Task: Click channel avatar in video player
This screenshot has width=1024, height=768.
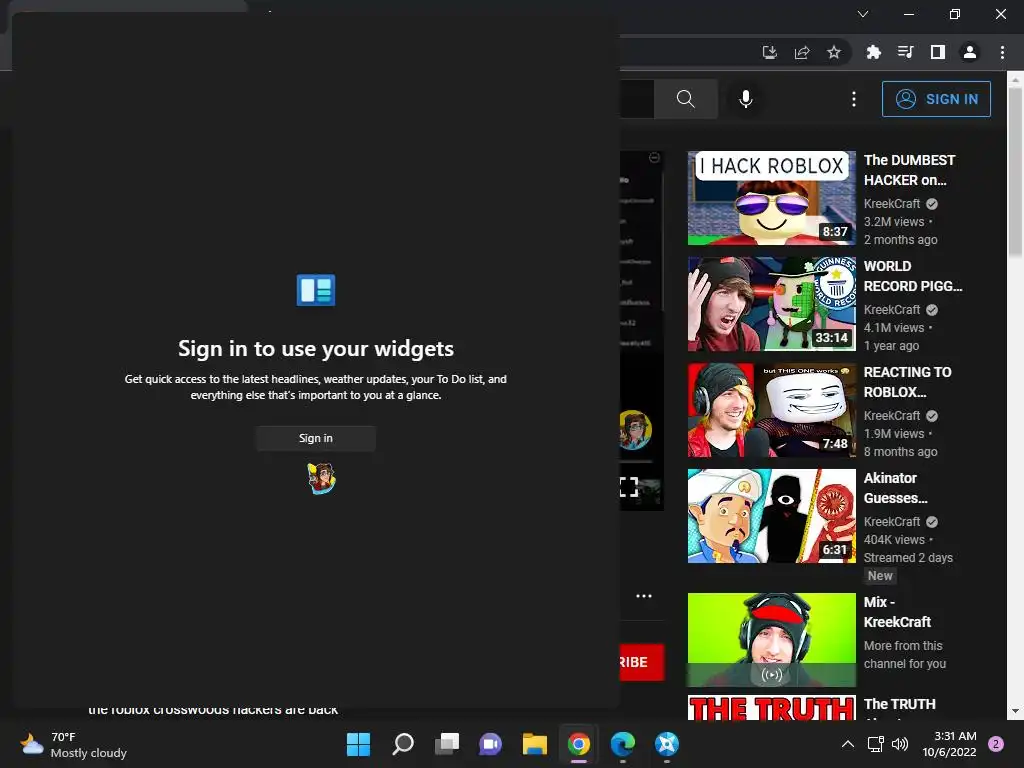Action: tap(635, 430)
